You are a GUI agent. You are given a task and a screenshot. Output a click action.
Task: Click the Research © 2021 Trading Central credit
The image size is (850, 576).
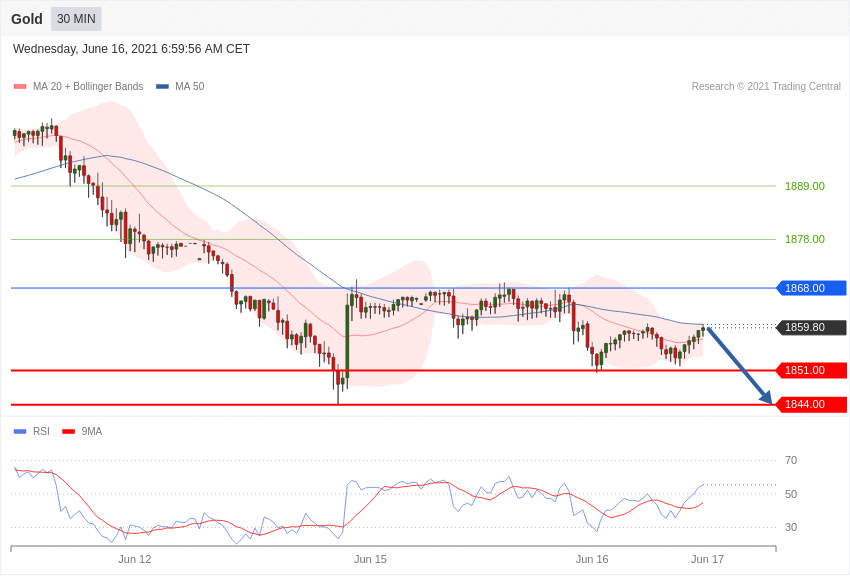[766, 86]
